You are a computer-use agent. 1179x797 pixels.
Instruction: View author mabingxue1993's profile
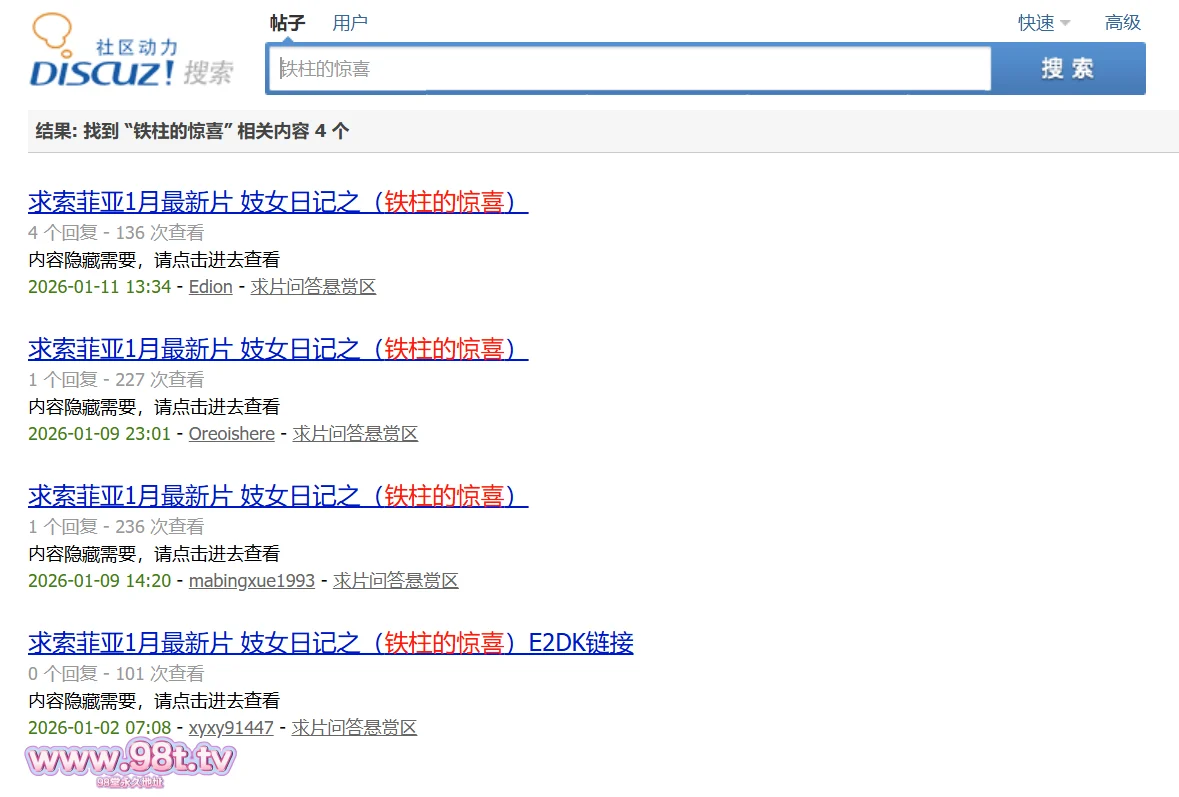coord(251,581)
